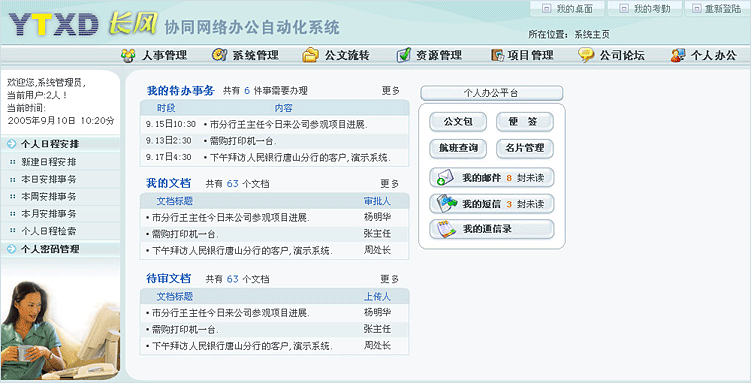Click 更多 next to 我的待办事务
This screenshot has width=751, height=383.
(x=390, y=90)
